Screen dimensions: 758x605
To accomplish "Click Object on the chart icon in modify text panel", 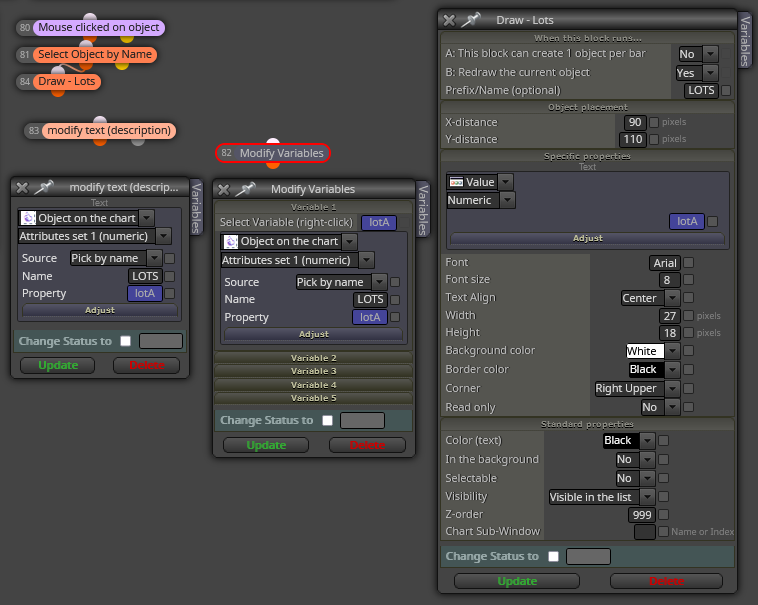I will pyautogui.click(x=28, y=218).
